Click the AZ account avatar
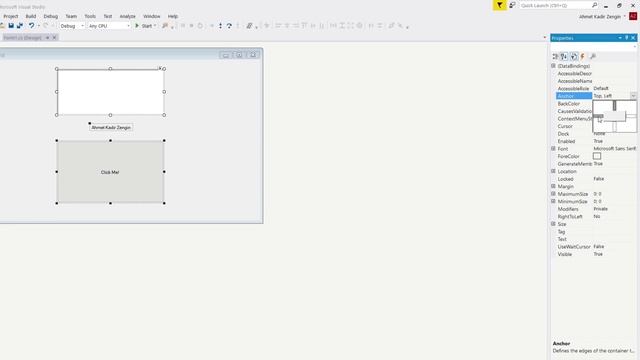640x360 pixels. (x=633, y=16)
